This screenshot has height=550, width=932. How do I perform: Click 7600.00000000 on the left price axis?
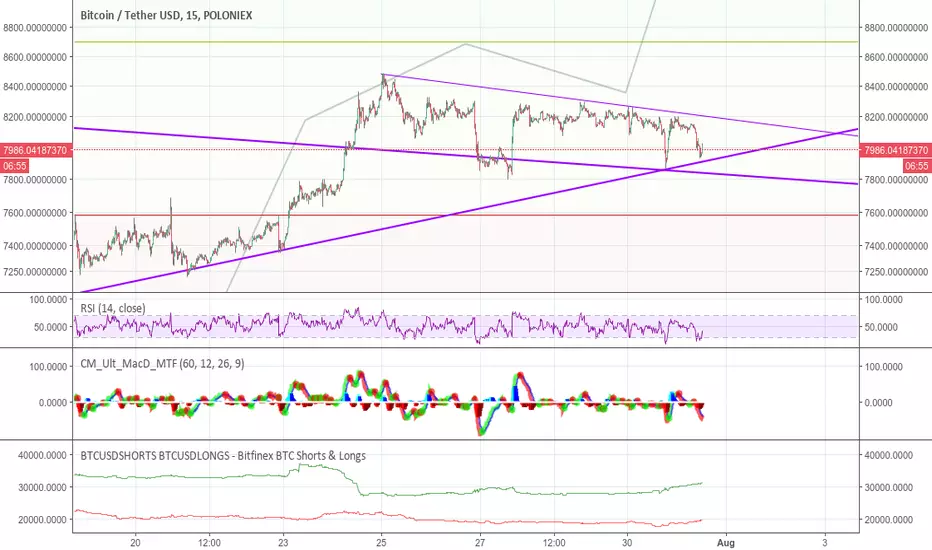pyautogui.click(x=34, y=213)
